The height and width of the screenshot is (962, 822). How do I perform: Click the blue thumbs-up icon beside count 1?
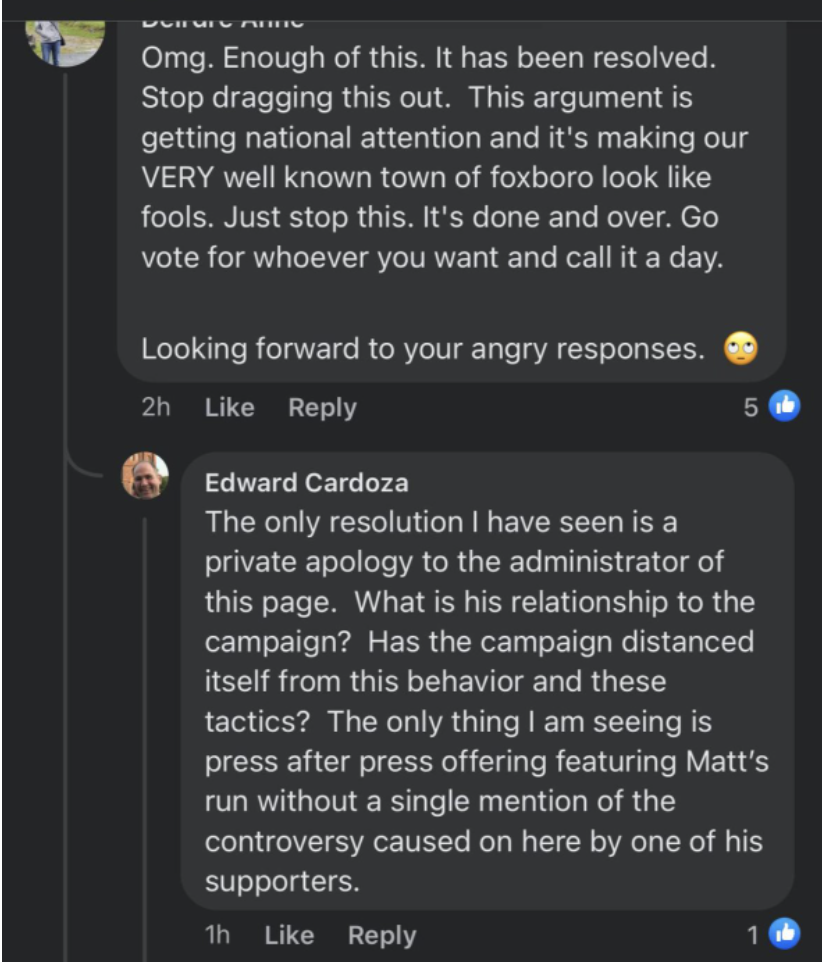pyautogui.click(x=785, y=934)
